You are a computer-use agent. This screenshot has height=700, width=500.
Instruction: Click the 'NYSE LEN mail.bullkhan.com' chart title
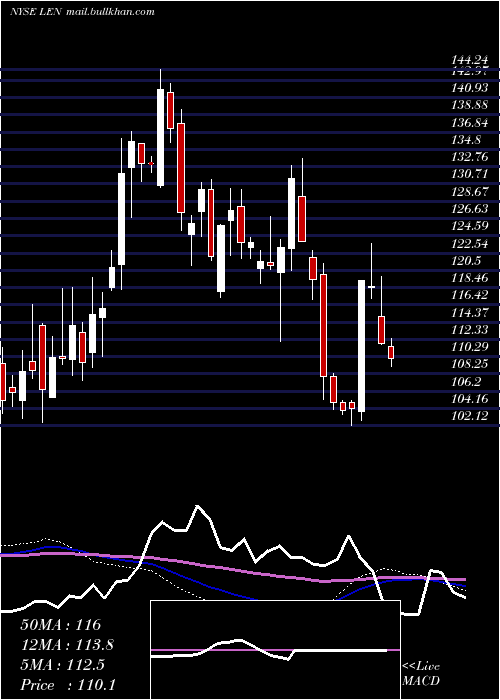click(82, 11)
